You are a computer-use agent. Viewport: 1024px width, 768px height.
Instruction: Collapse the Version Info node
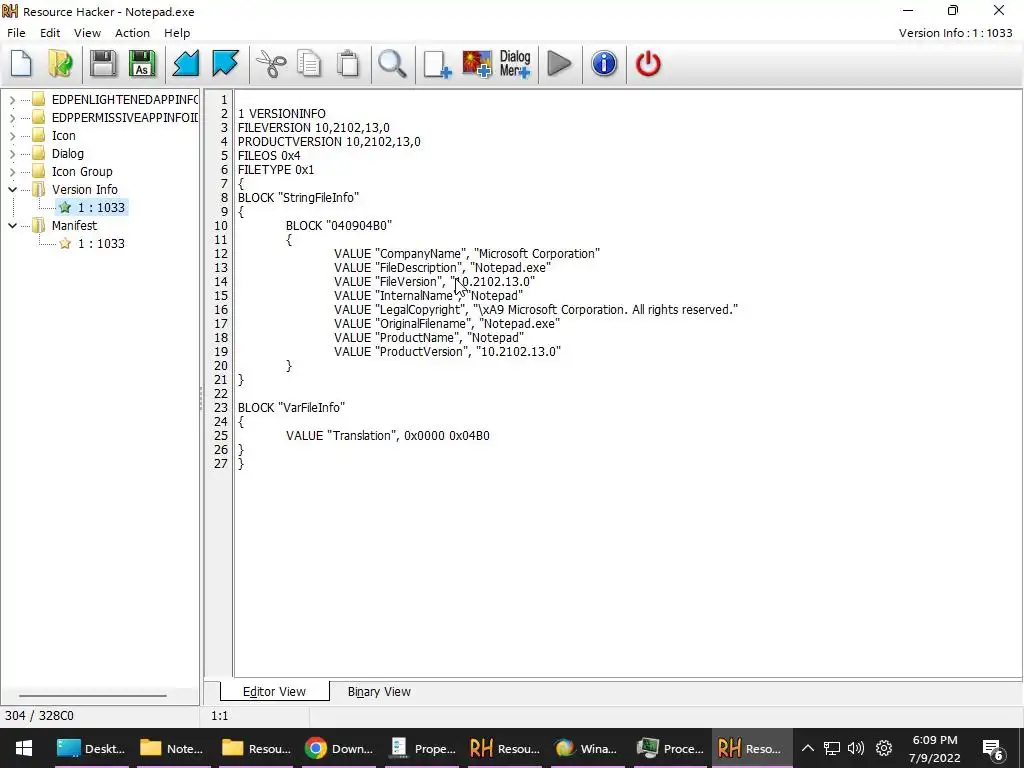point(12,189)
